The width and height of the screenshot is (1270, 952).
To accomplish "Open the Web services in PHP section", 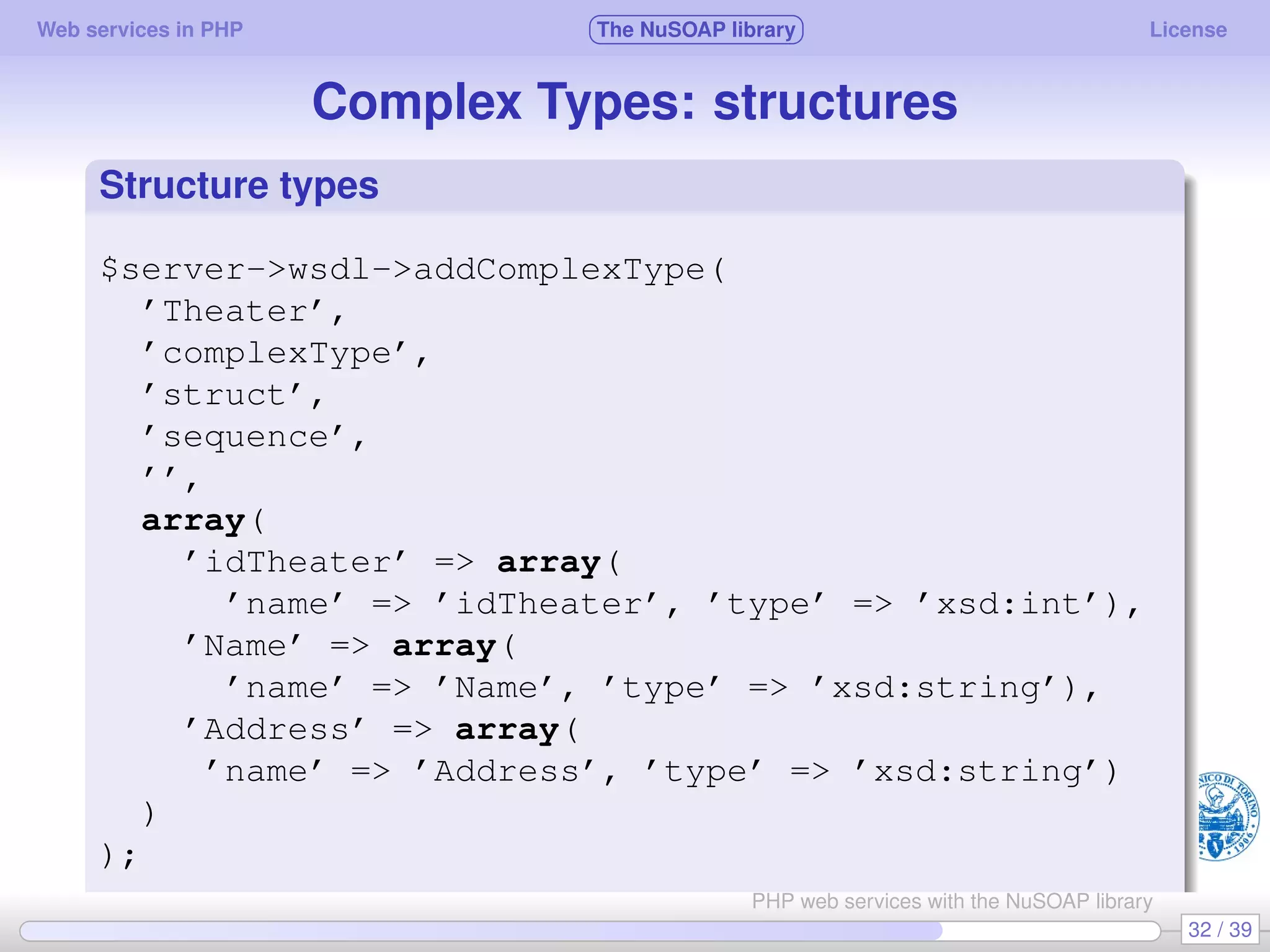I will (140, 30).
